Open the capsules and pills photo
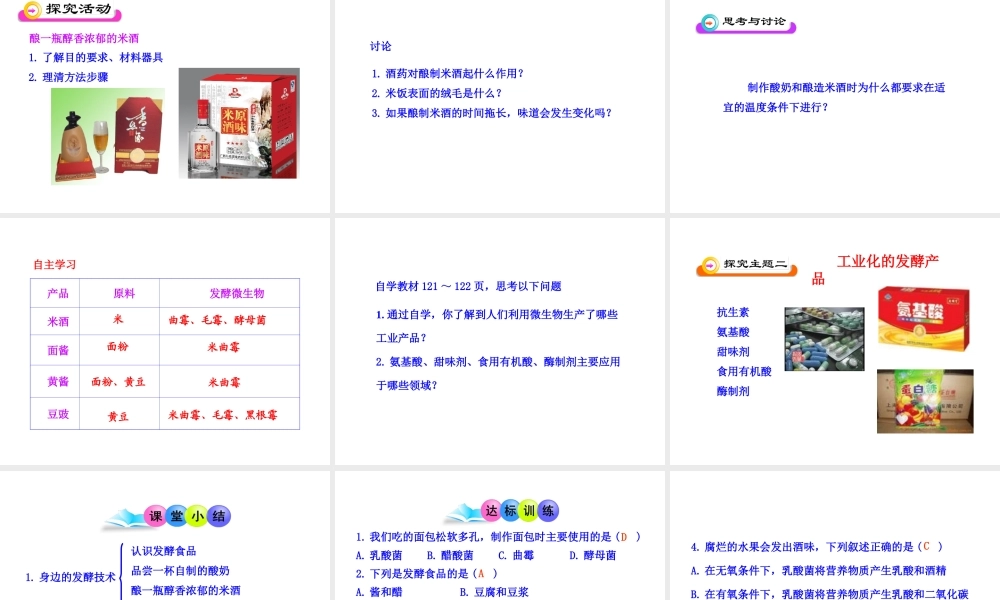This screenshot has height=600, width=1000. pyautogui.click(x=824, y=339)
